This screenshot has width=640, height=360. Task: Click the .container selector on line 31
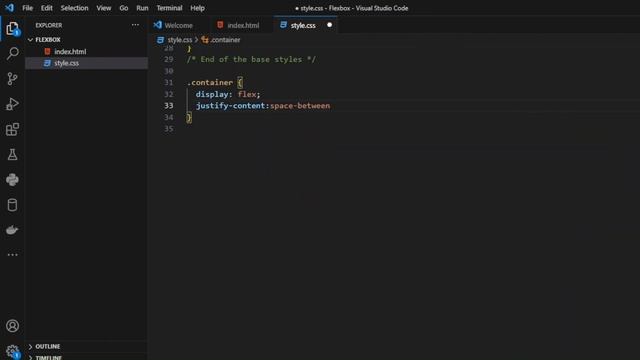[x=210, y=82]
